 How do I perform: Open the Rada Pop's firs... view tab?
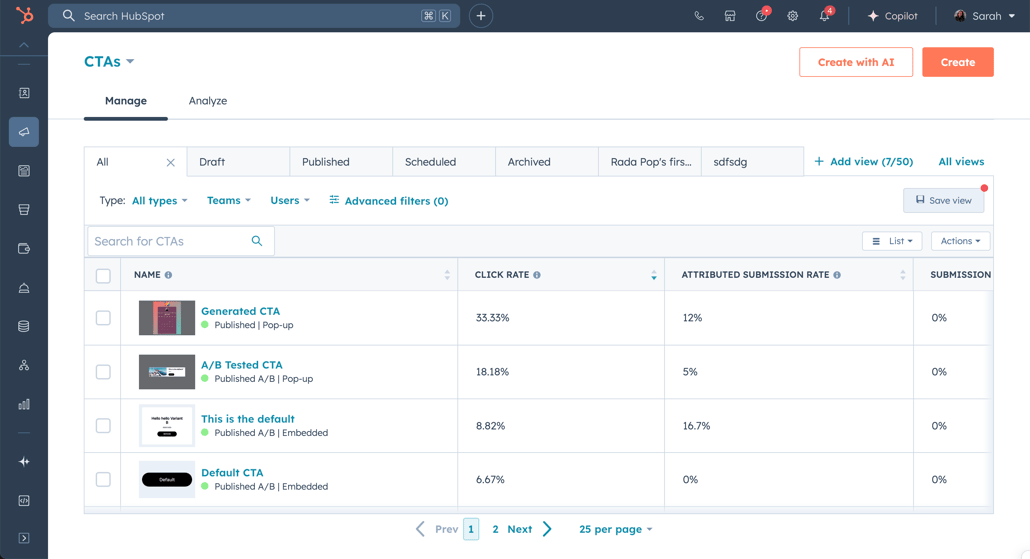[650, 162]
